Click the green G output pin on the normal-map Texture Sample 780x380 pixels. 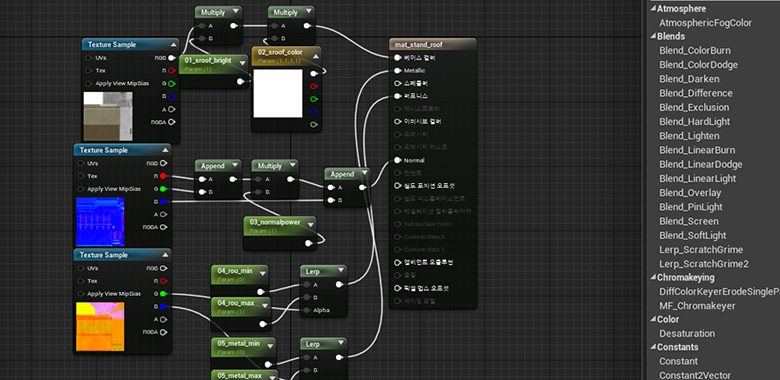pyautogui.click(x=163, y=189)
